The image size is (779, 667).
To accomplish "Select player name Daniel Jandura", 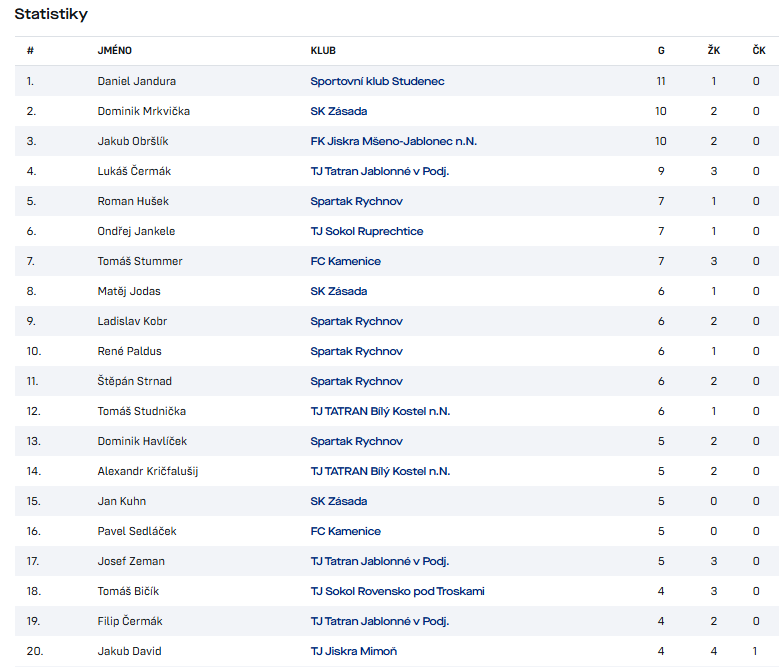I will coord(136,81).
